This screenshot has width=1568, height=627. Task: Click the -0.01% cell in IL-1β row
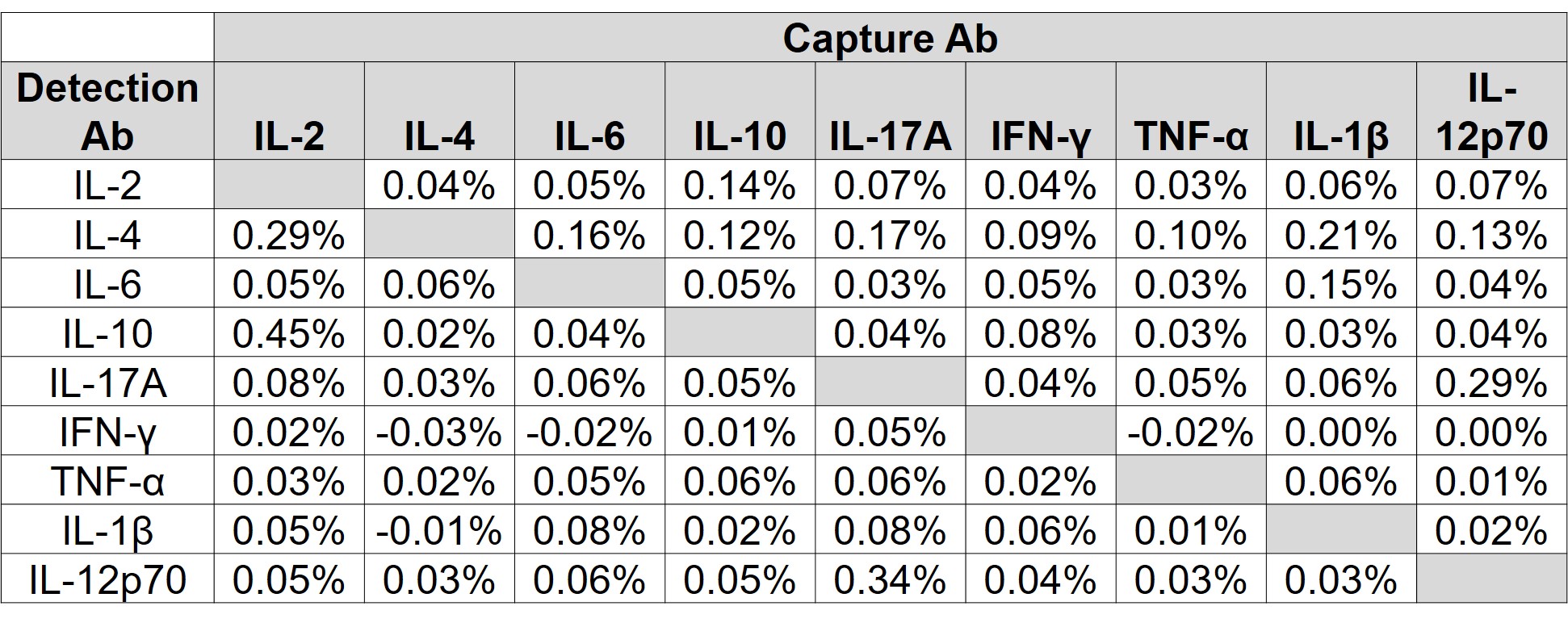pos(438,531)
